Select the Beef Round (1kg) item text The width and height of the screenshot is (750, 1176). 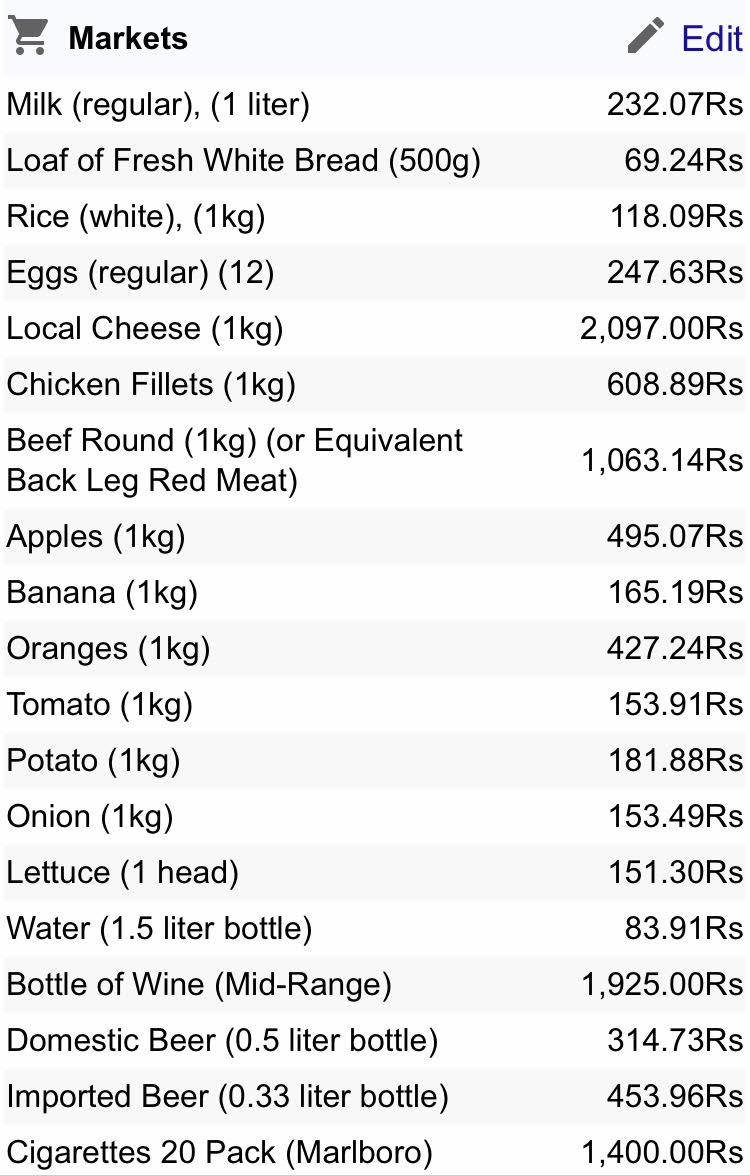[x=235, y=460]
